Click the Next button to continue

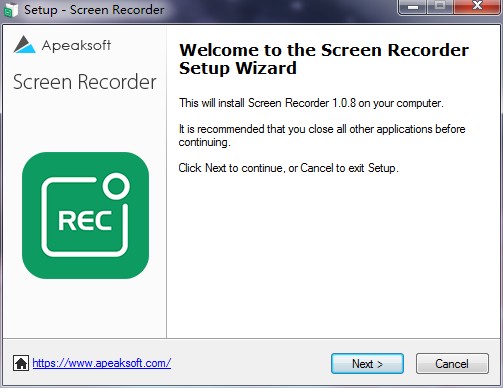(x=367, y=364)
